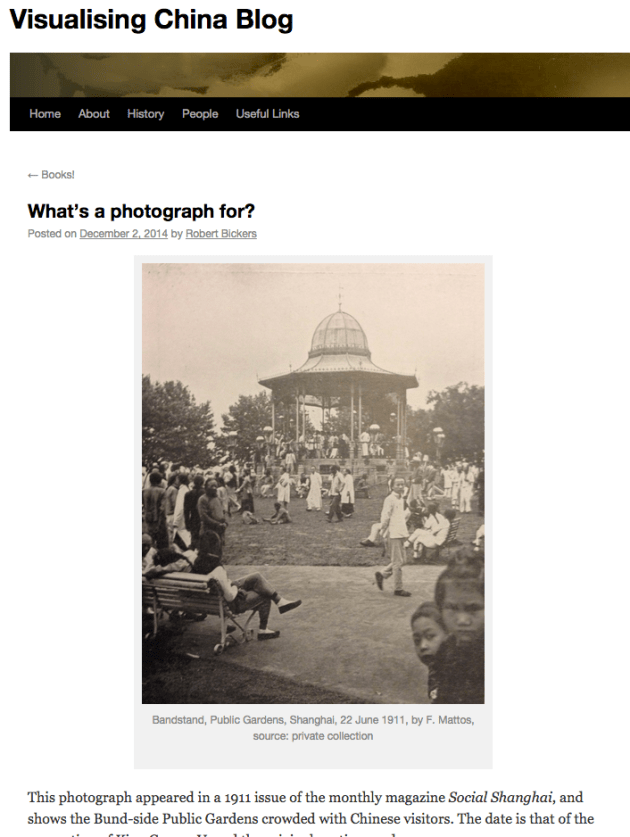Click the bandstand photograph

(313, 484)
